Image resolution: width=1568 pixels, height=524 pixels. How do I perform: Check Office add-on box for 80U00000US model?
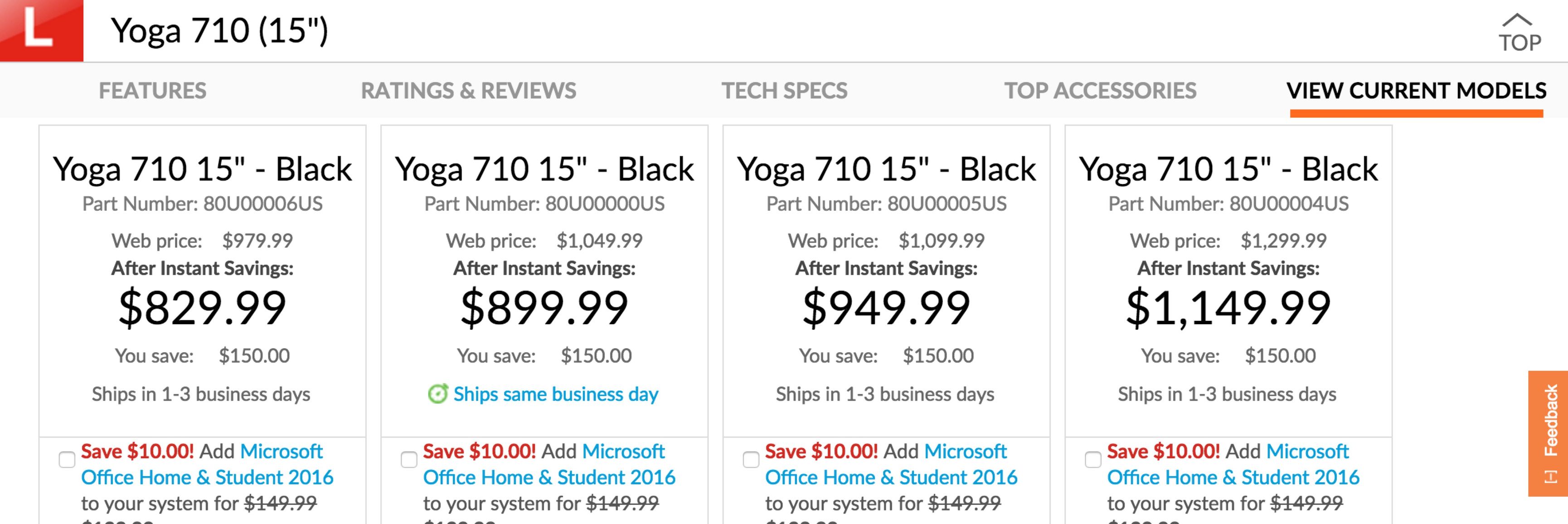tap(409, 459)
